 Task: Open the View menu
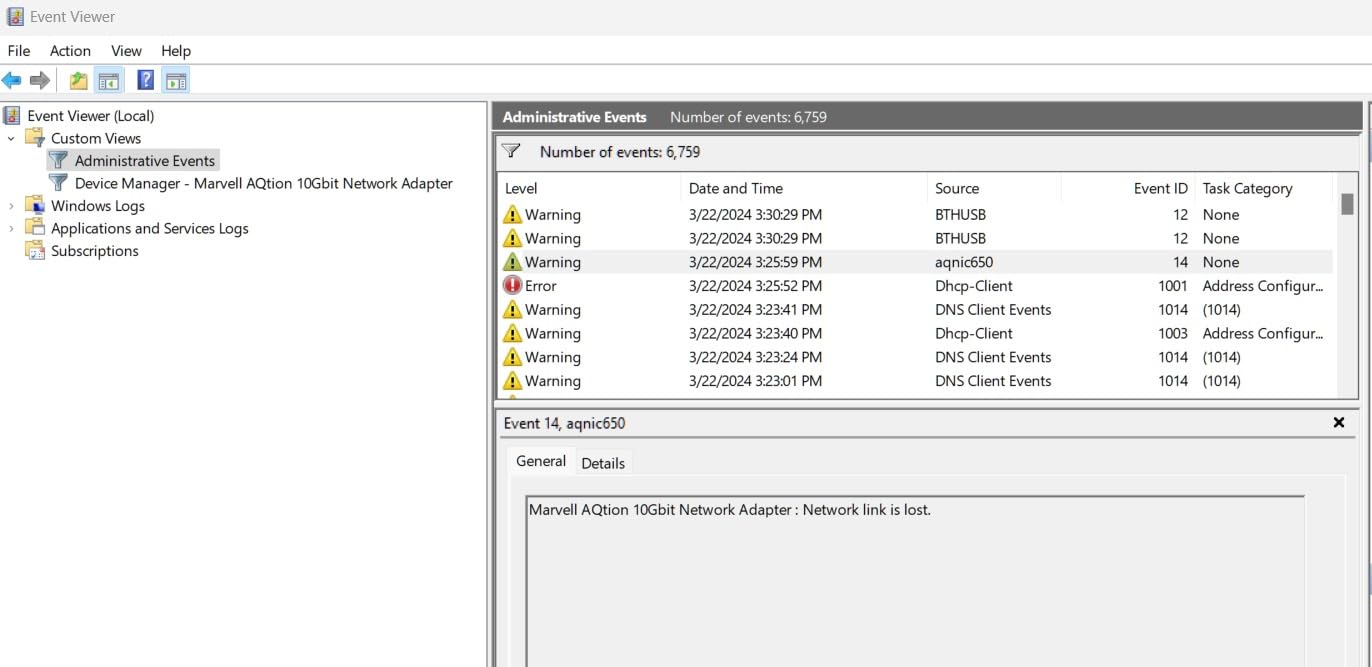[126, 51]
